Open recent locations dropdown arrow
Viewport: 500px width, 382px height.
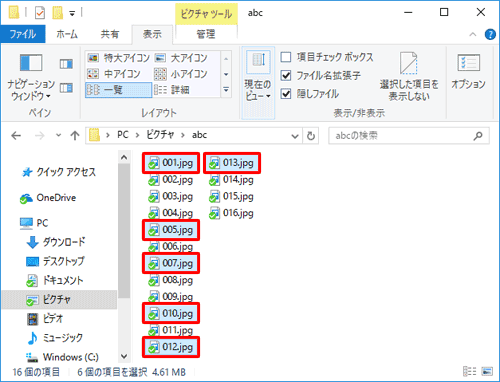(59, 135)
